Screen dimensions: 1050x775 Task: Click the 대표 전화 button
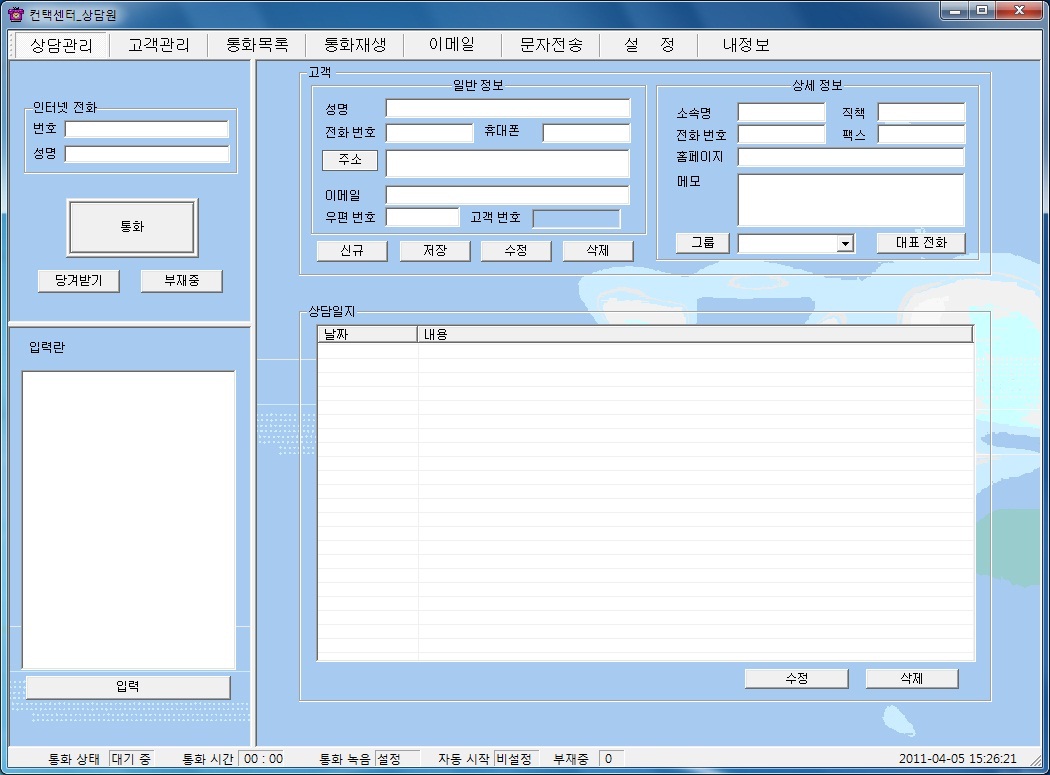pyautogui.click(x=921, y=243)
